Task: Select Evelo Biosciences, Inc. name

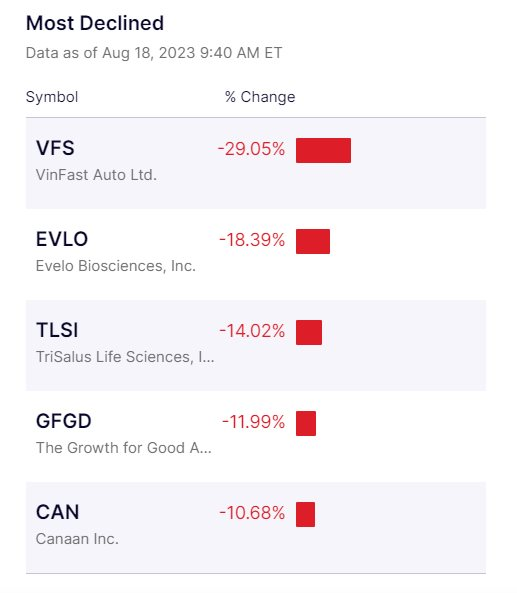Action: pyautogui.click(x=116, y=266)
